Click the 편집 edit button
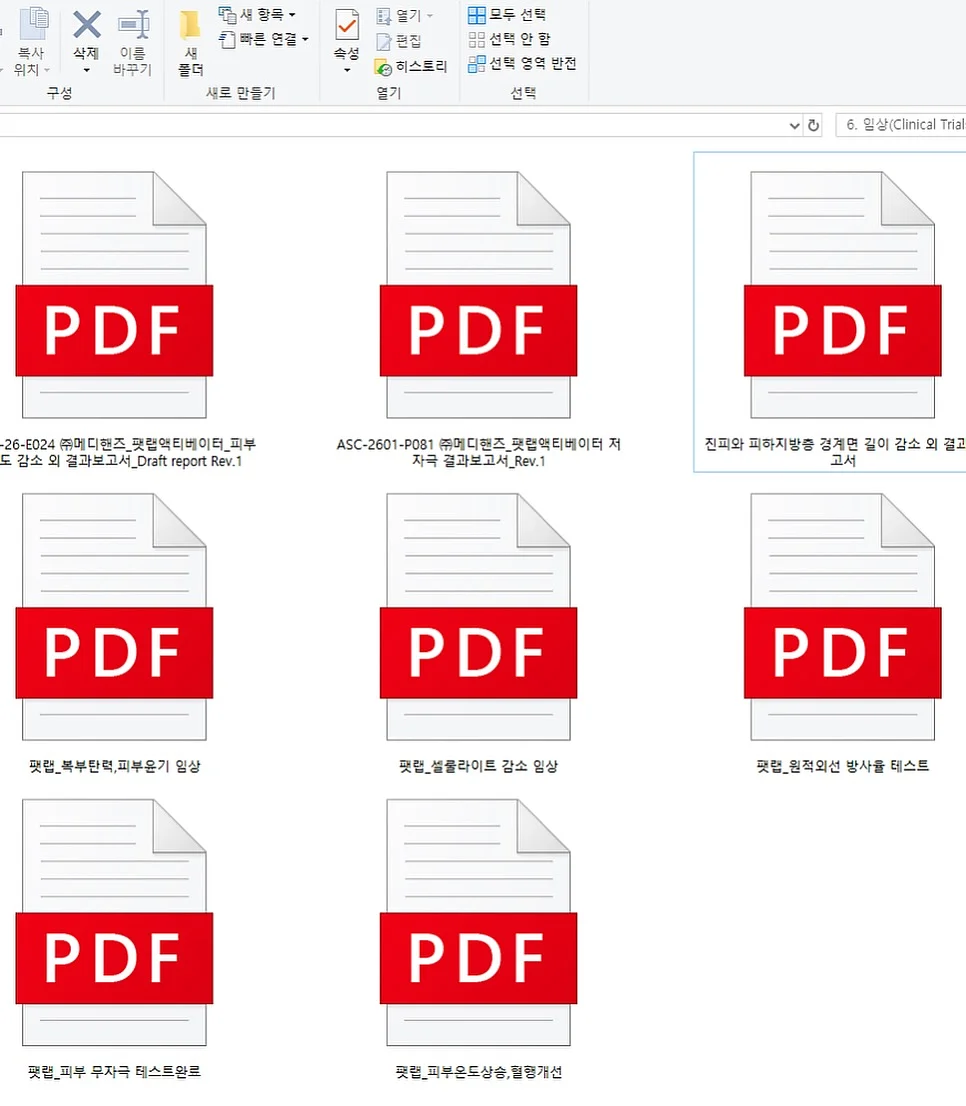The width and height of the screenshot is (966, 1106). [398, 41]
